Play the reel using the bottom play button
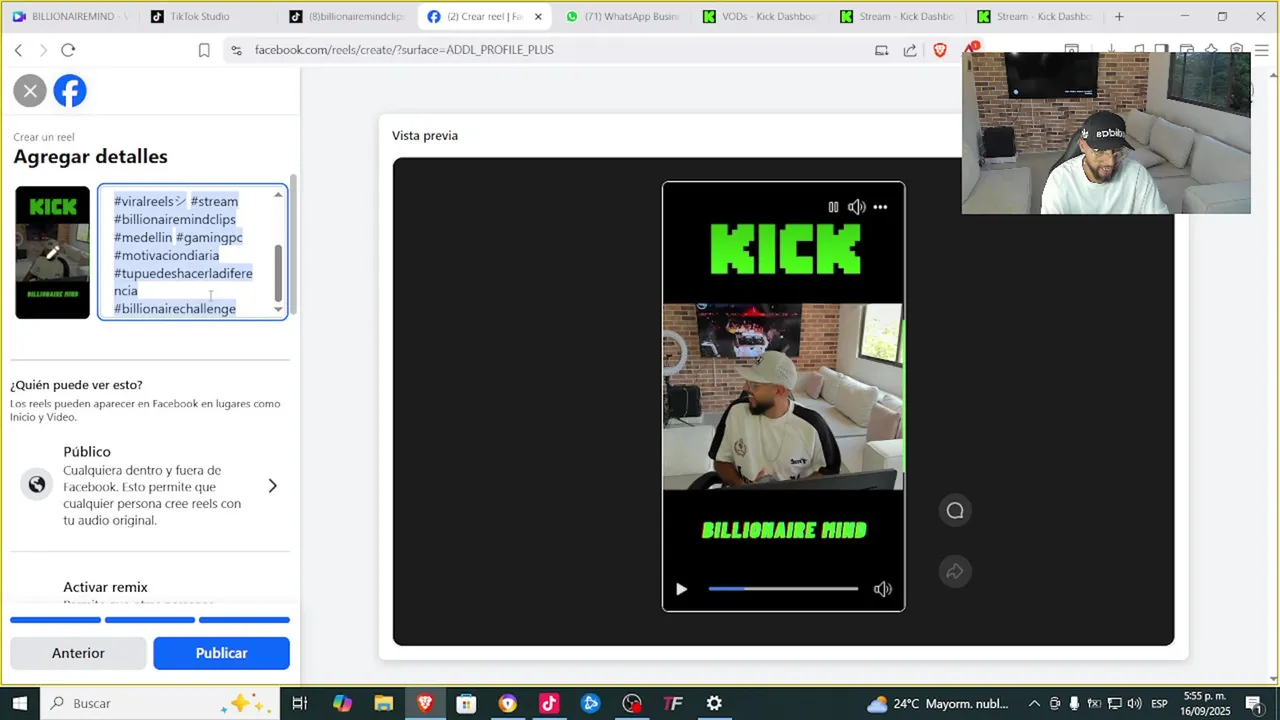The width and height of the screenshot is (1280, 720). [x=681, y=589]
